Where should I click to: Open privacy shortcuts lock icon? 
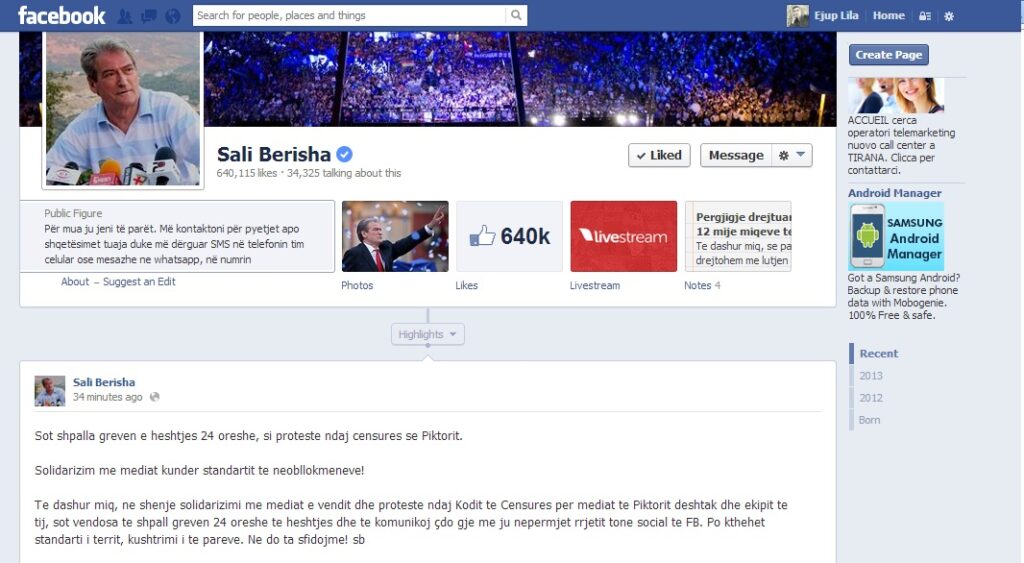[x=925, y=16]
